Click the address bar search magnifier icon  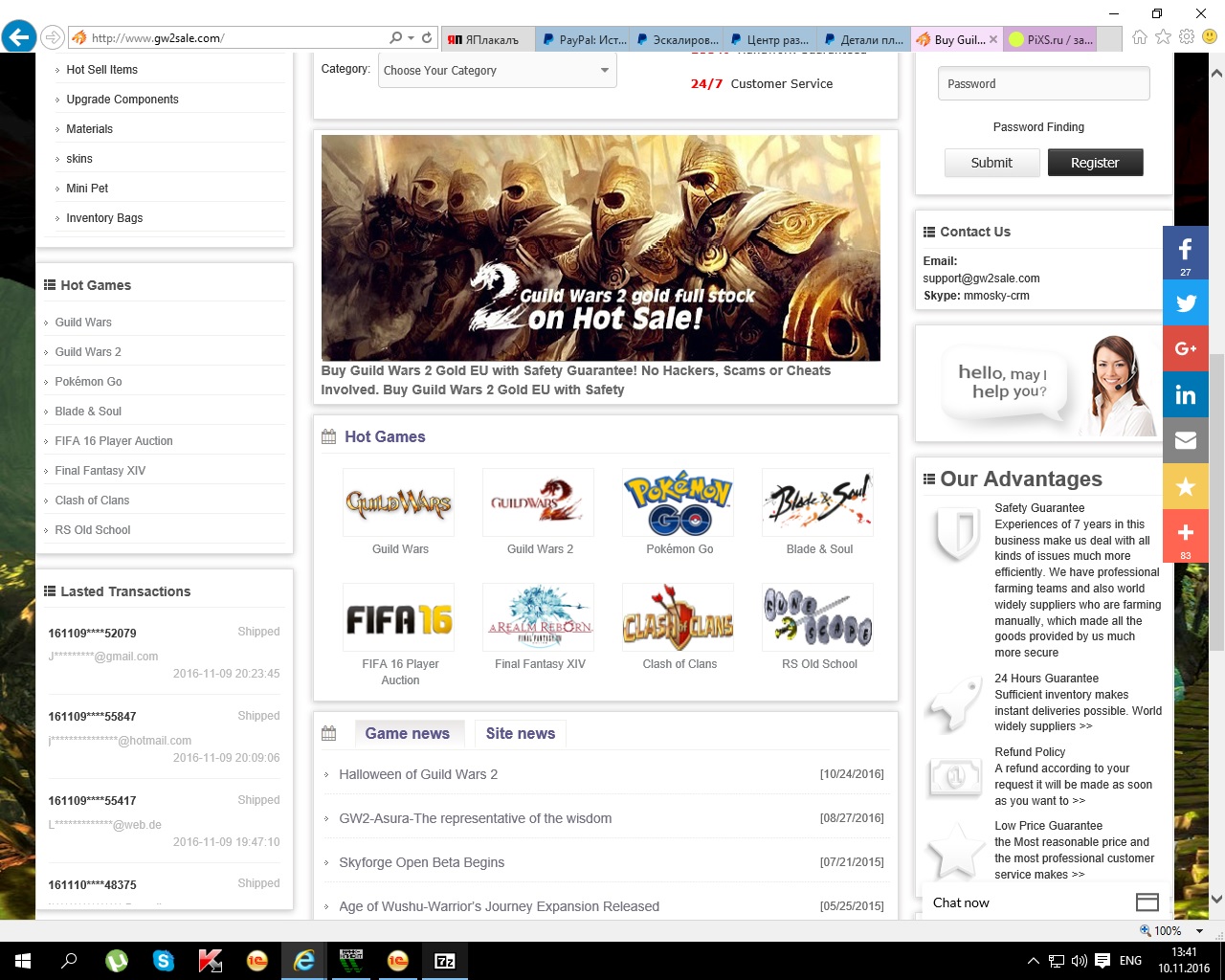click(395, 38)
